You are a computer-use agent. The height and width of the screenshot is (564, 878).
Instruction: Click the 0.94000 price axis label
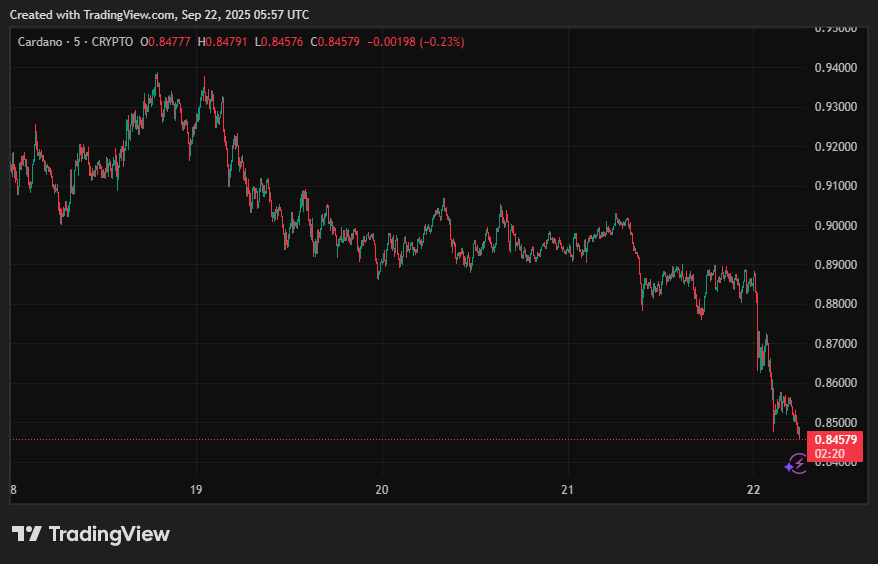[x=835, y=68]
